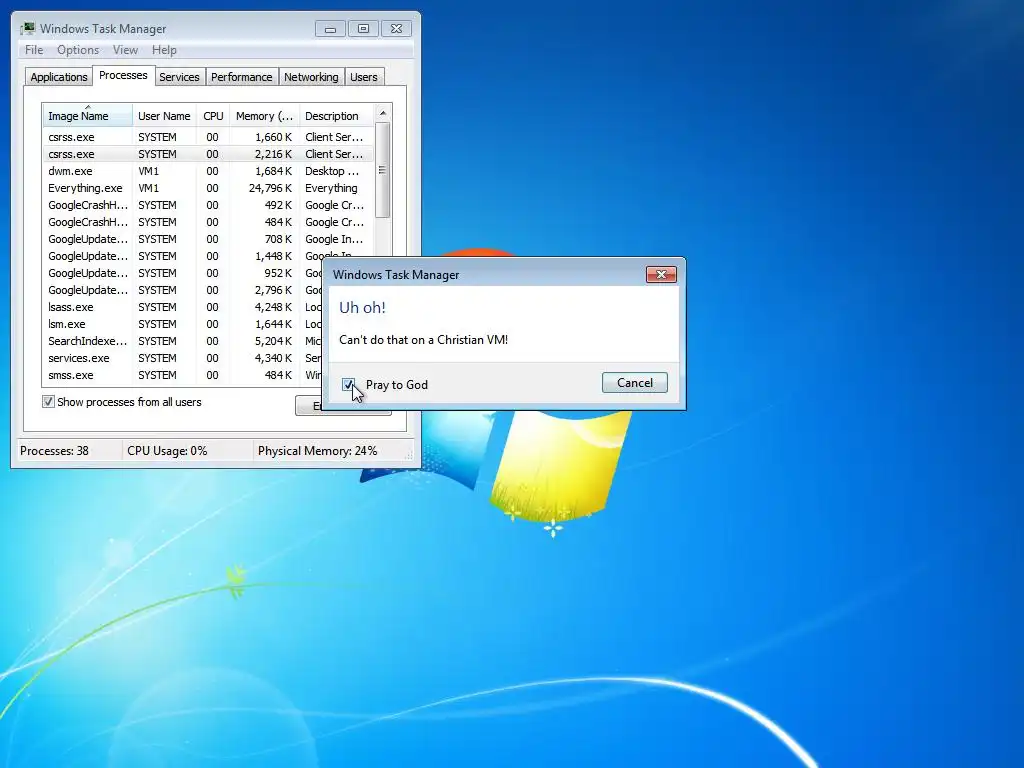Select the lsm.exe process
The width and height of the screenshot is (1024, 768).
[x=183, y=324]
